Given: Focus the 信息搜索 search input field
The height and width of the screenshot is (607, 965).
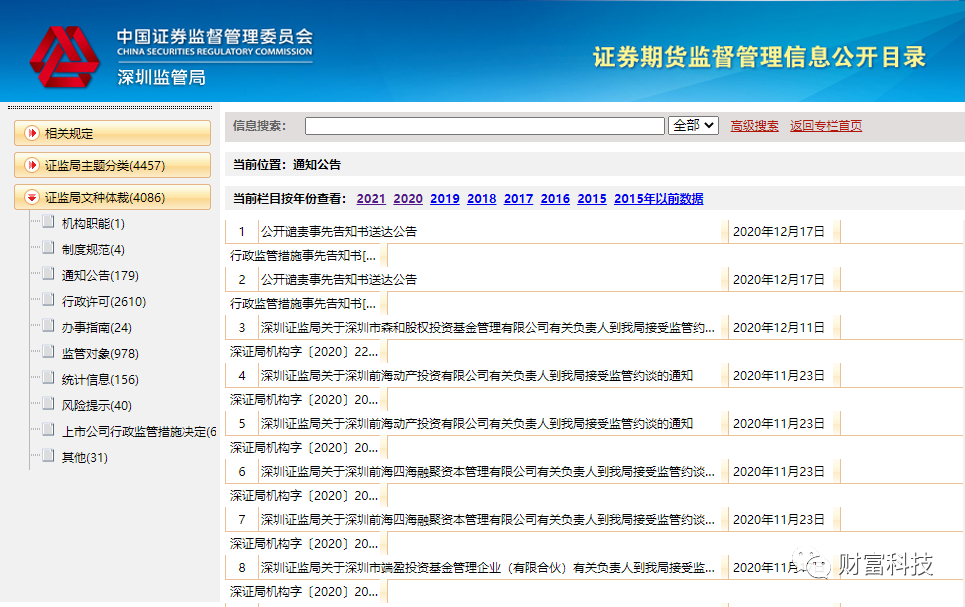Looking at the screenshot, I should [484, 126].
